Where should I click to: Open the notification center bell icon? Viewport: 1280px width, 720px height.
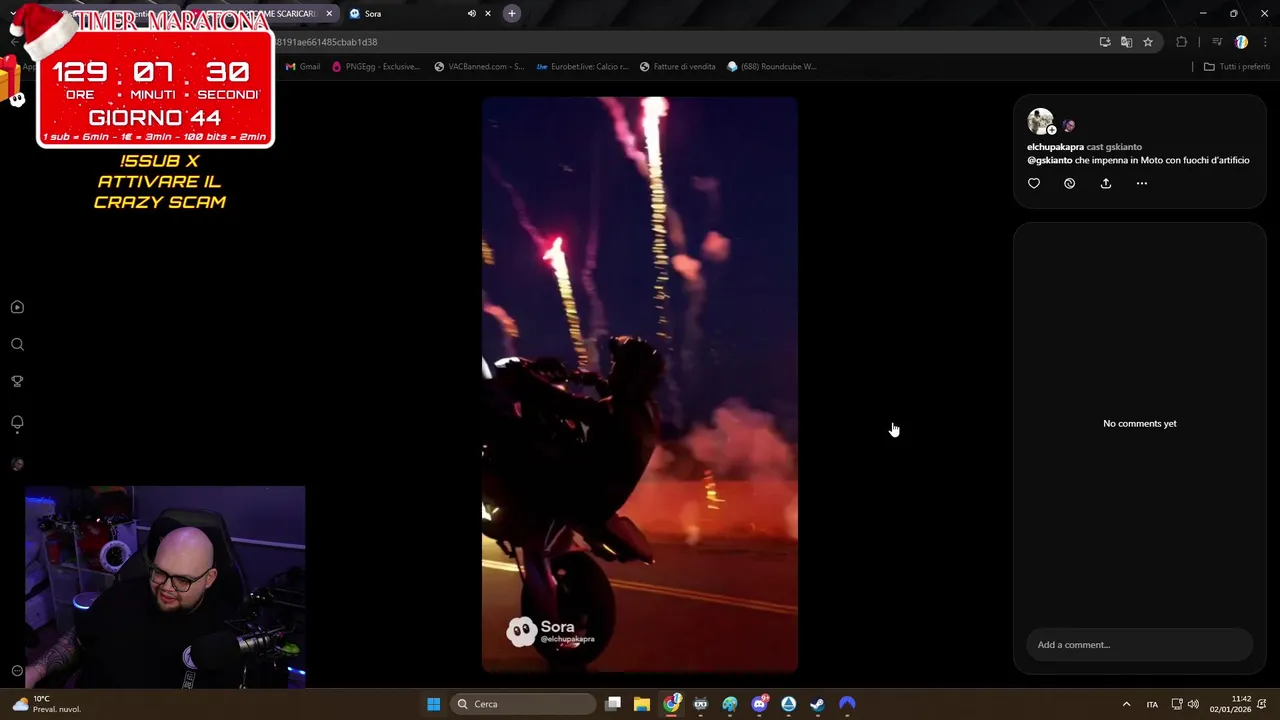pos(1263,704)
